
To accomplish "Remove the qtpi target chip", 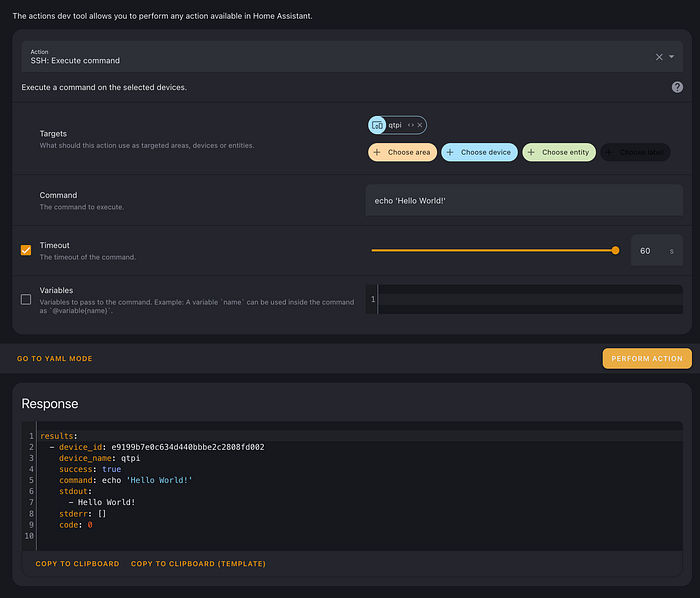I will pyautogui.click(x=420, y=125).
